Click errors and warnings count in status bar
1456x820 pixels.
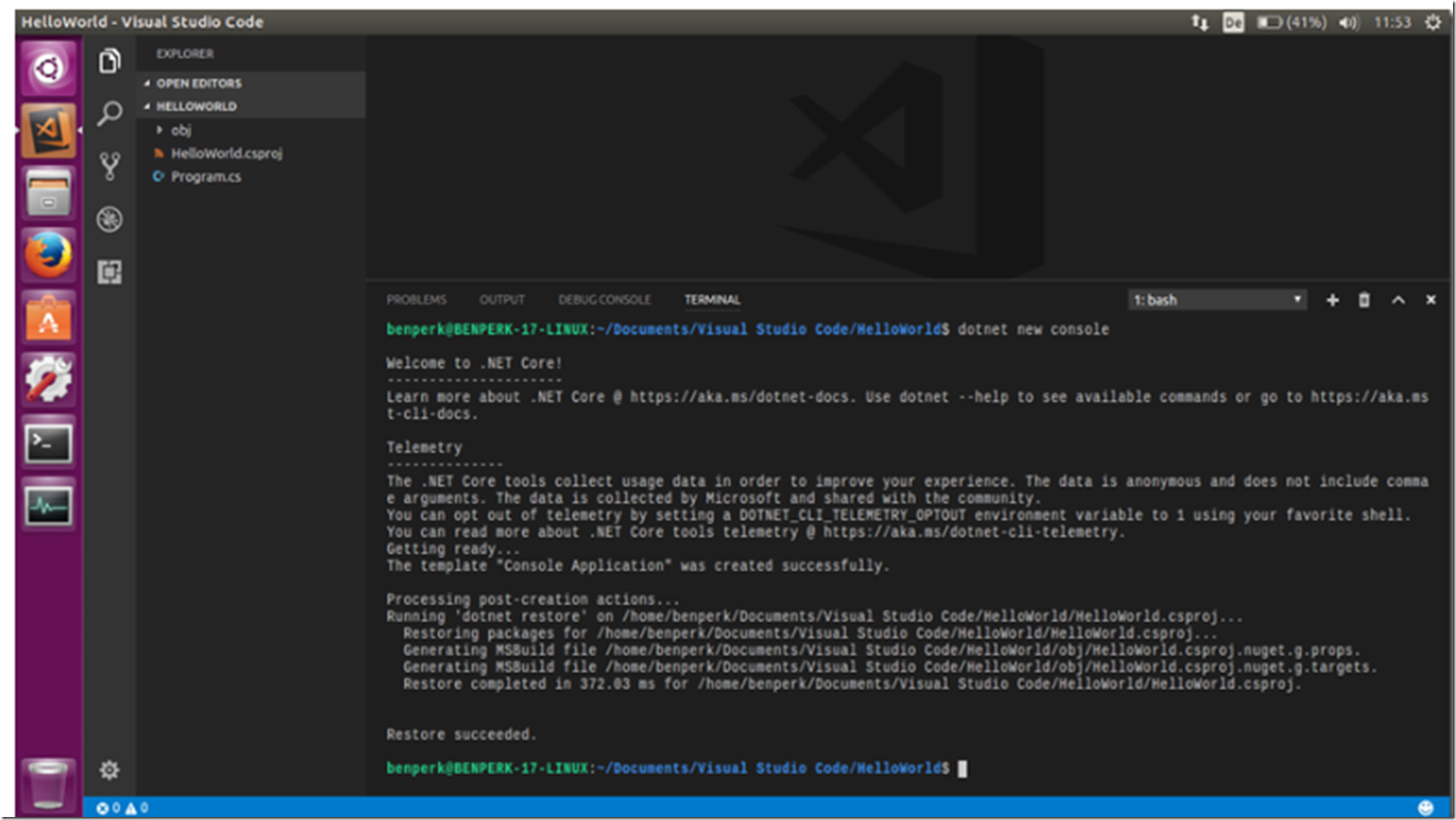[122, 808]
